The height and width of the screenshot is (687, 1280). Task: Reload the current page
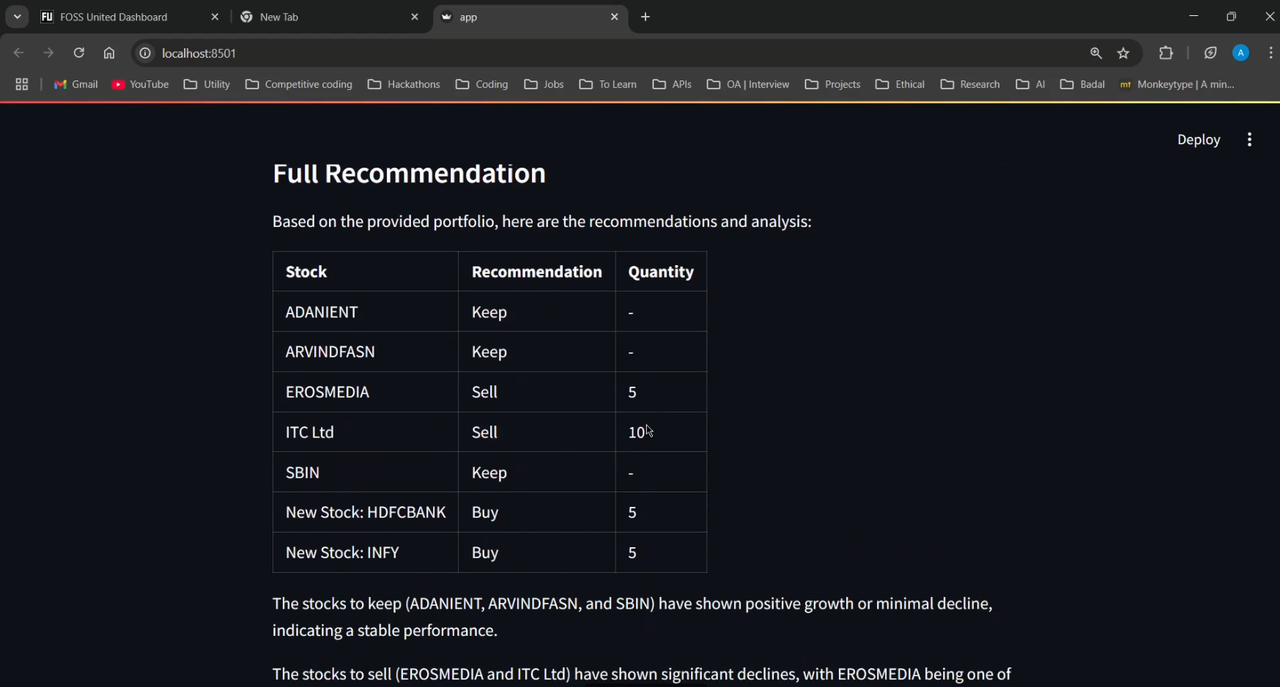[78, 53]
